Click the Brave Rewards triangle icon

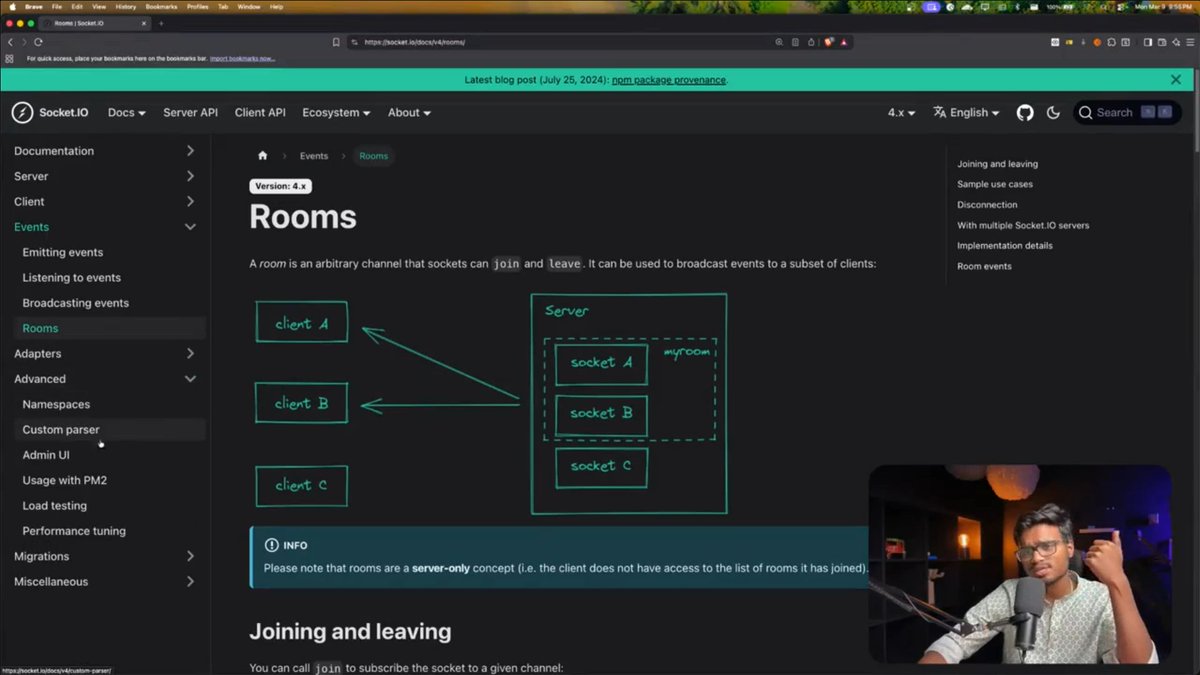[x=844, y=42]
